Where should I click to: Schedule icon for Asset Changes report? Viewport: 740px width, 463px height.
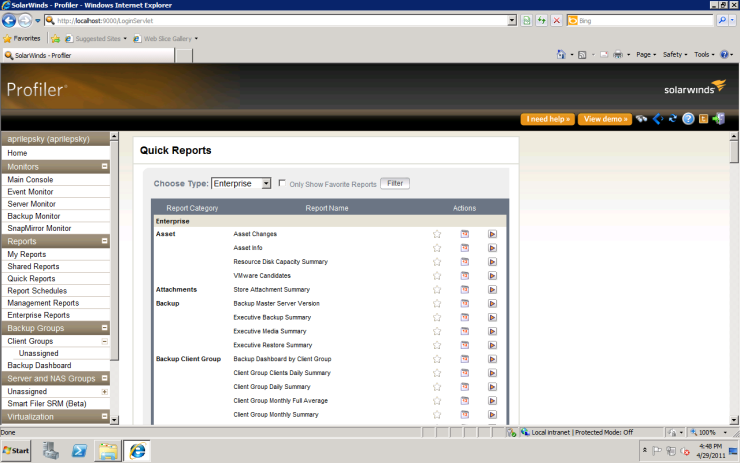465,234
